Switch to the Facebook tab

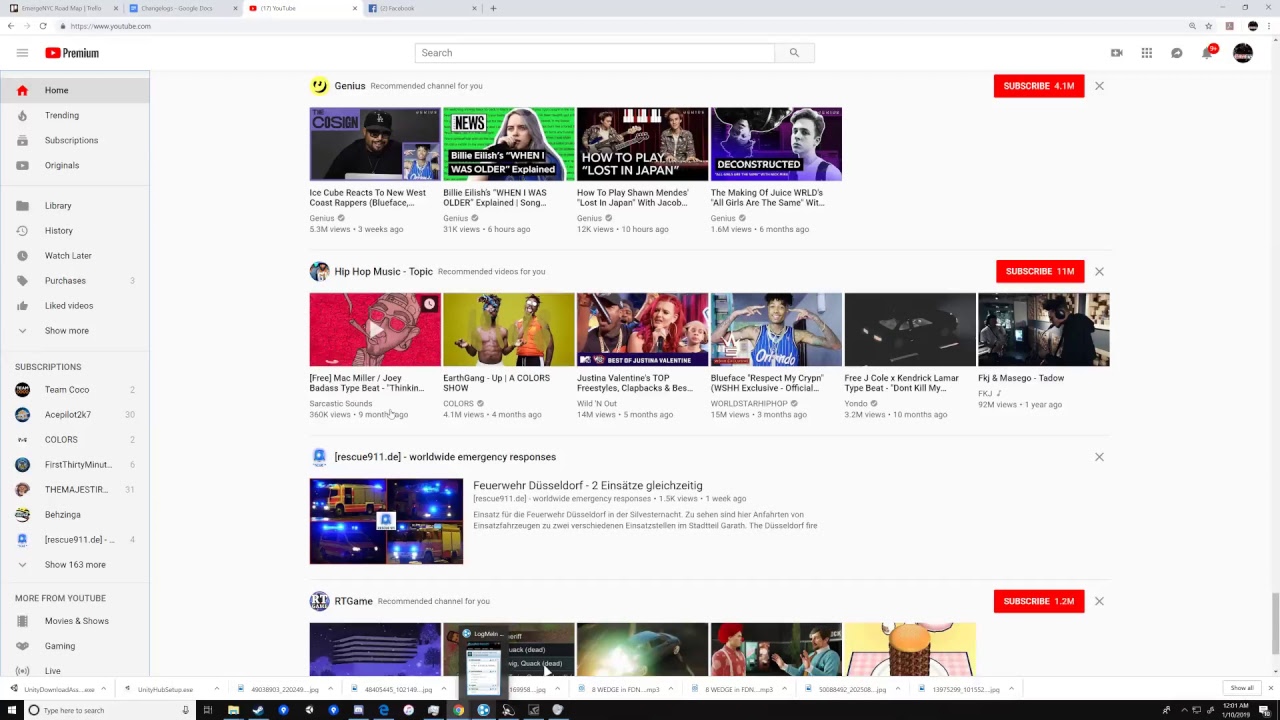[422, 8]
